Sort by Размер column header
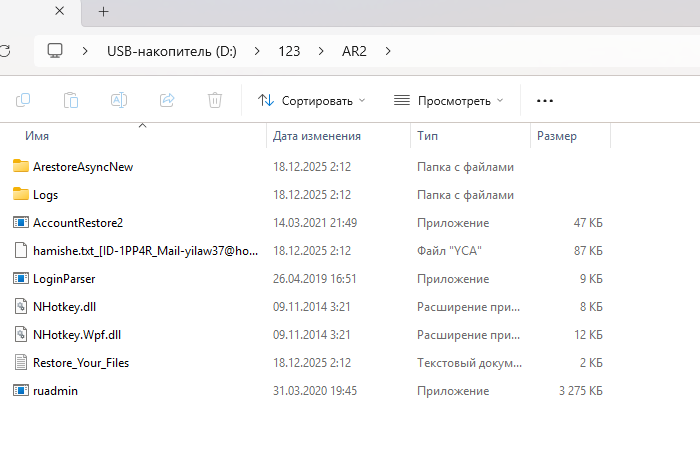Image resolution: width=700 pixels, height=465 pixels. [x=557, y=136]
